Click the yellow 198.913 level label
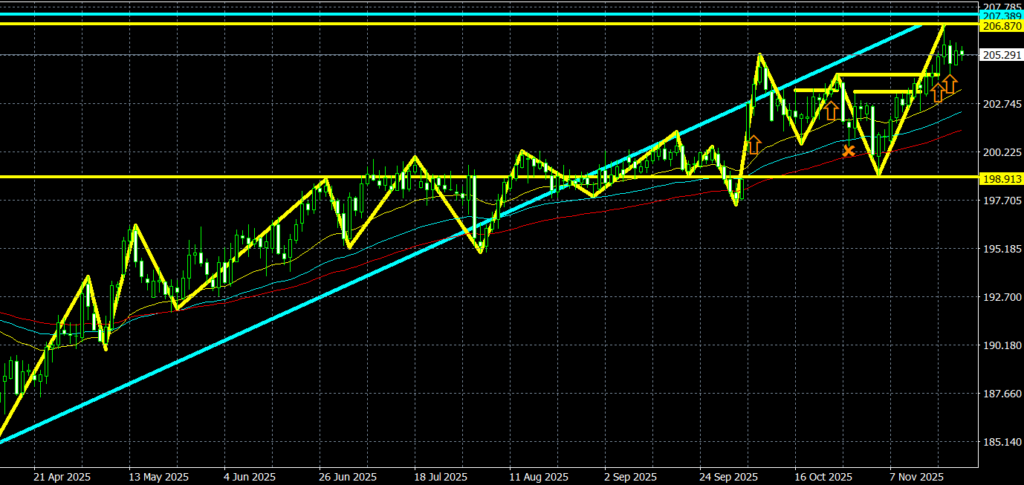Screen dimensions: 1024x485 pyautogui.click(x=1001, y=177)
